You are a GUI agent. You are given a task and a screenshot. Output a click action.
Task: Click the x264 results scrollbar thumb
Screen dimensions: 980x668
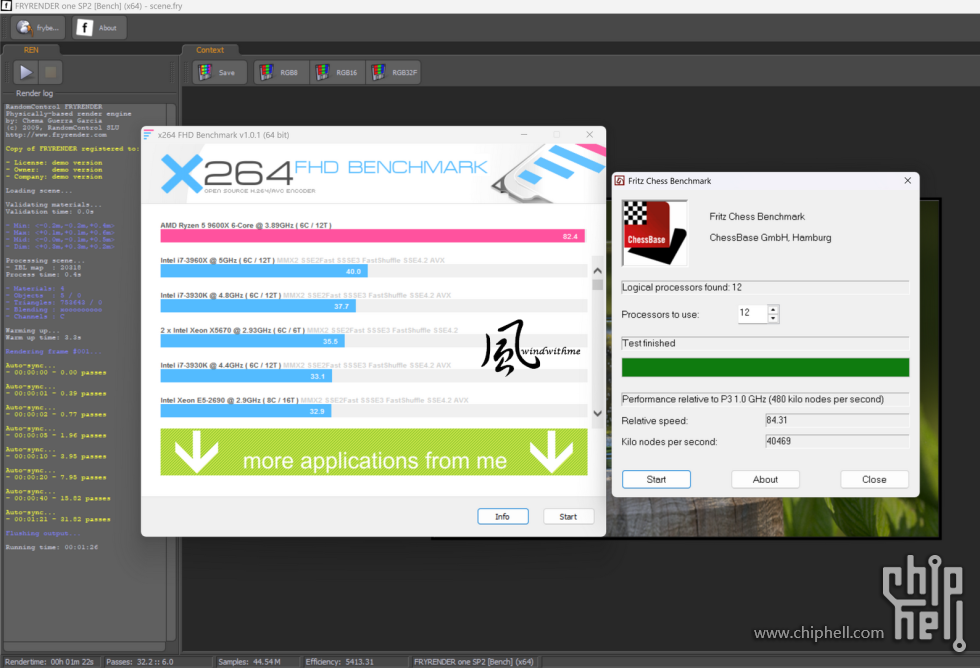pos(598,285)
